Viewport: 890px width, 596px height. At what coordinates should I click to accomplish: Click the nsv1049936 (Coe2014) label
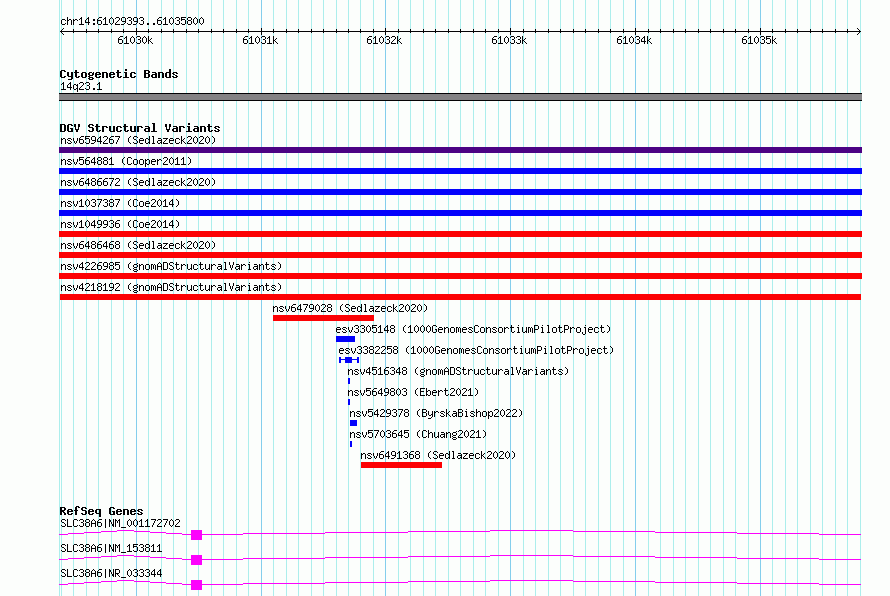[120, 224]
